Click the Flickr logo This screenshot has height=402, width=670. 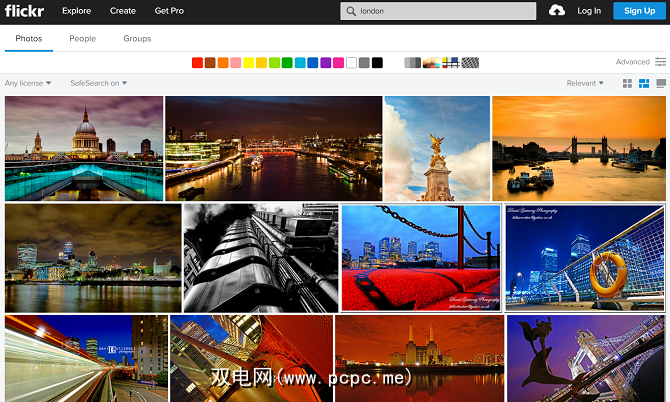(24, 11)
